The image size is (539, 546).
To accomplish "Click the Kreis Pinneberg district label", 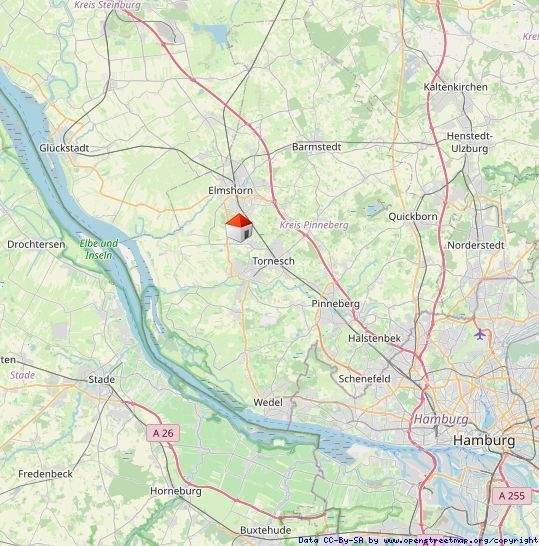I will pyautogui.click(x=314, y=225).
